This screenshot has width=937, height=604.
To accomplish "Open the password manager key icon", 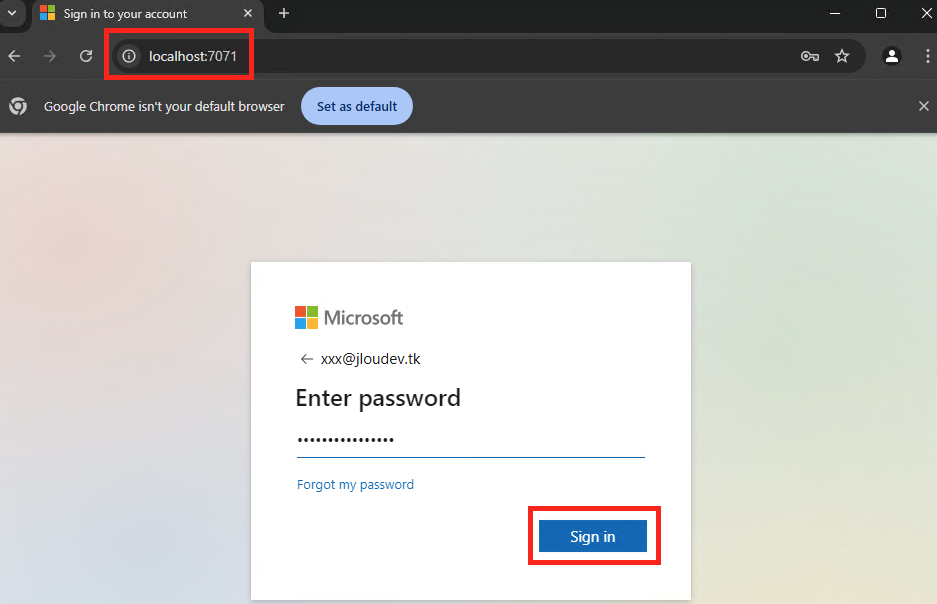I will [810, 56].
